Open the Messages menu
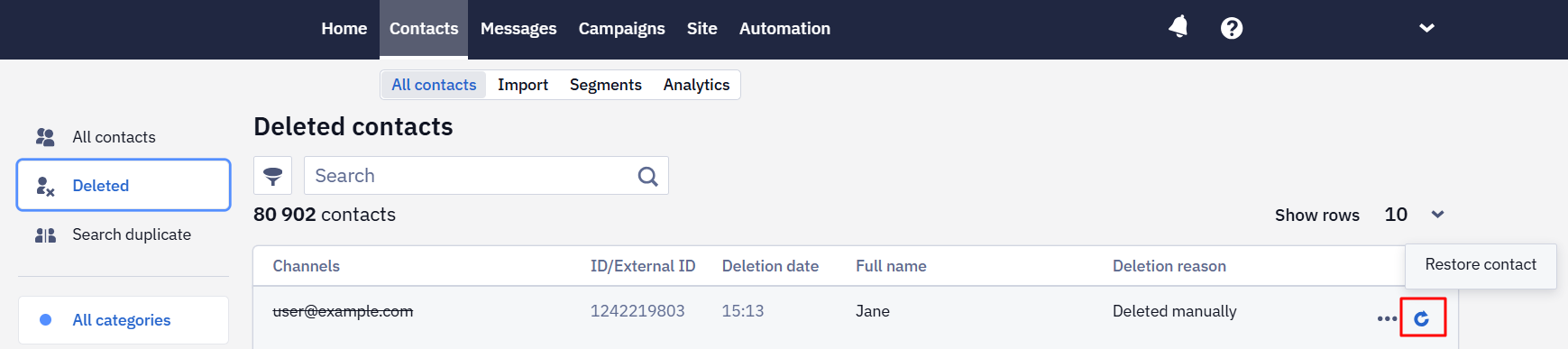1568x349 pixels. point(518,29)
